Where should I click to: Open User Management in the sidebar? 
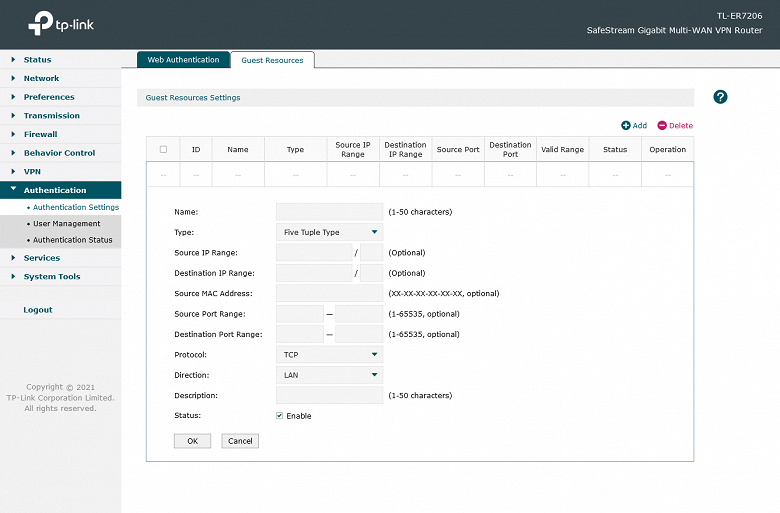[66, 224]
